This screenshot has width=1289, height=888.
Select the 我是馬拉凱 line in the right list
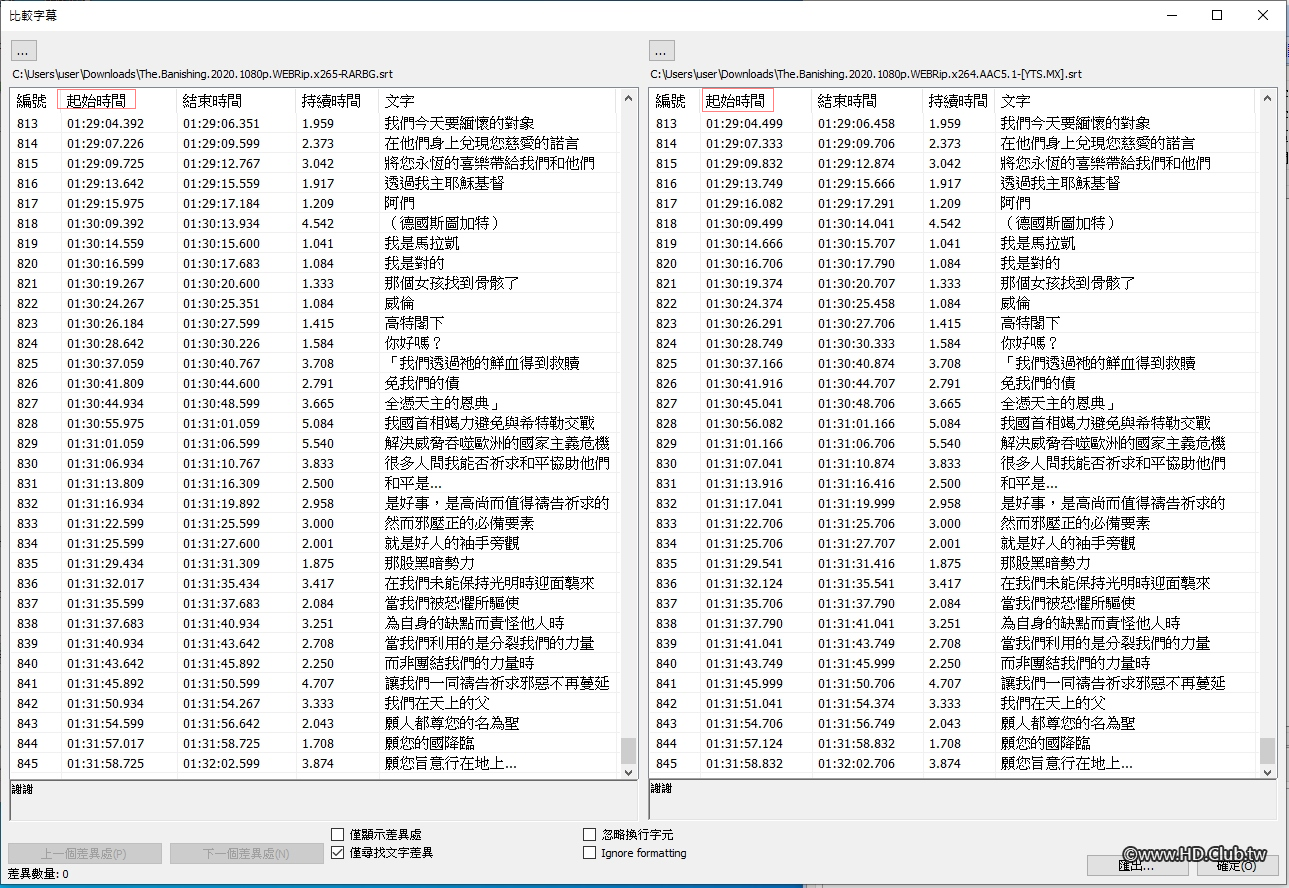[1038, 244]
